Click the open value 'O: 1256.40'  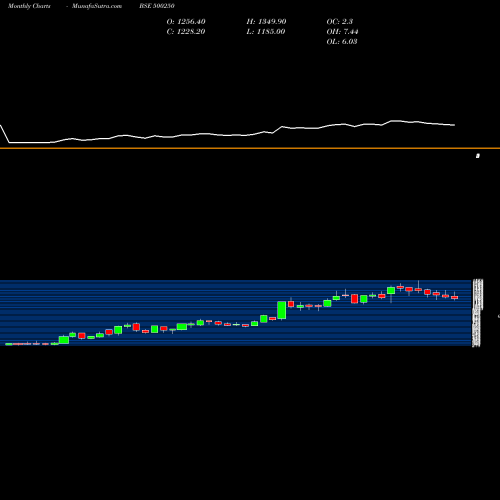[186, 22]
